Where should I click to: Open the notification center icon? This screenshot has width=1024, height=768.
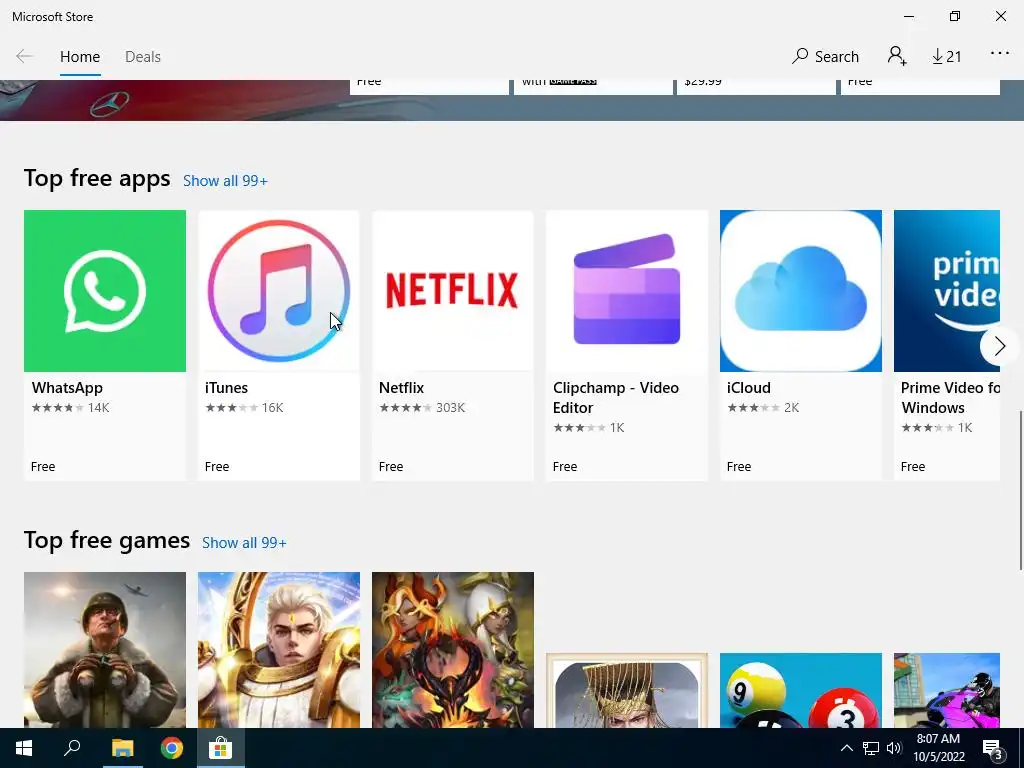[992, 749]
